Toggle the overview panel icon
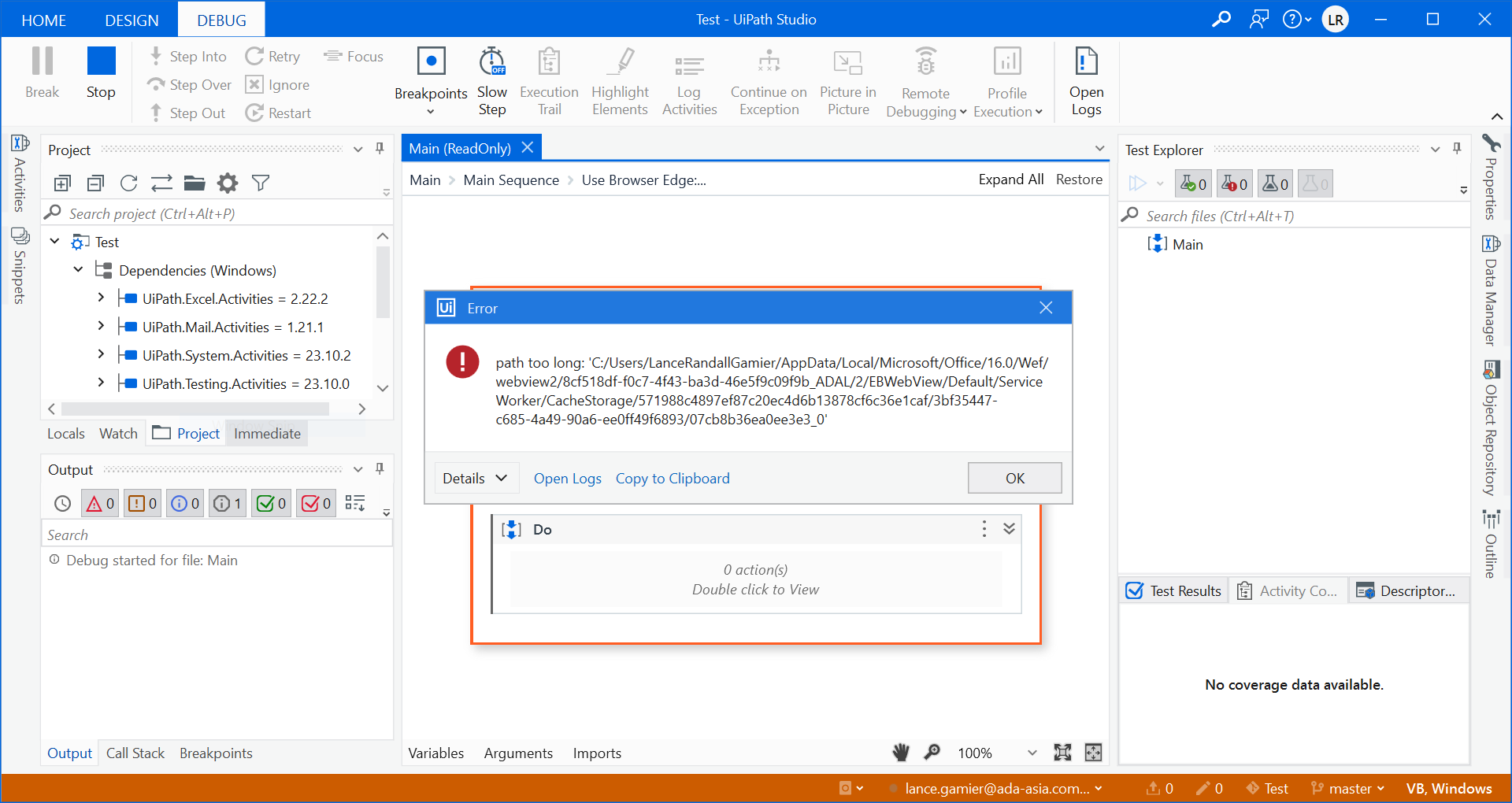This screenshot has height=803, width=1512. click(x=1093, y=753)
